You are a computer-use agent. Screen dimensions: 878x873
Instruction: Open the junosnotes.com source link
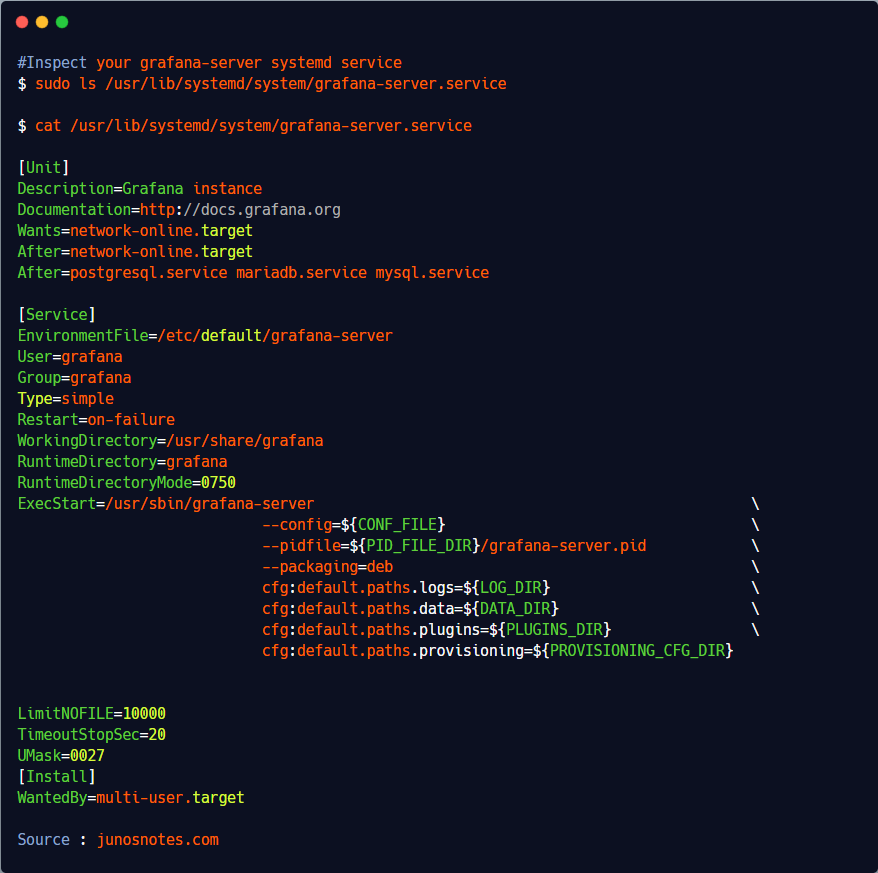tap(158, 840)
